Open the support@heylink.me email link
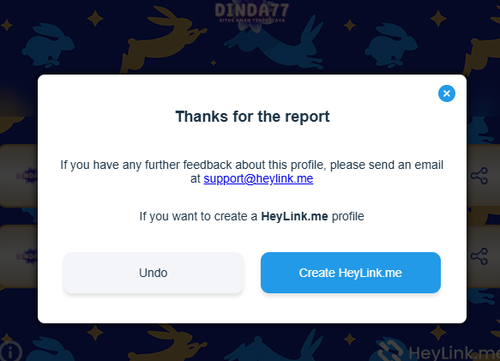 [x=258, y=179]
